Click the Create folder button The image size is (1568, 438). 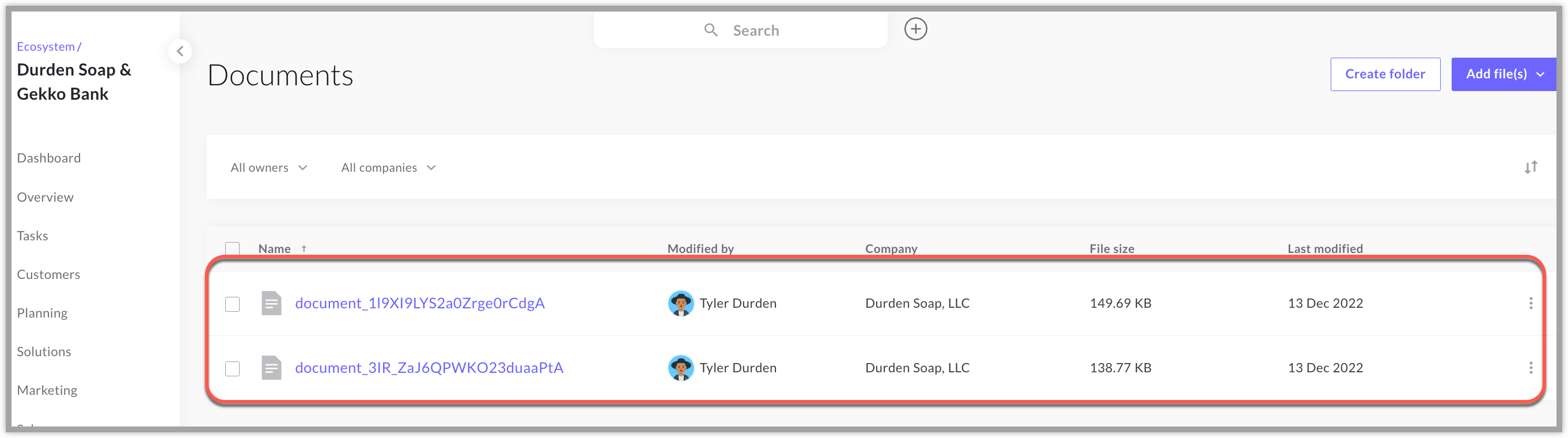[1385, 74]
